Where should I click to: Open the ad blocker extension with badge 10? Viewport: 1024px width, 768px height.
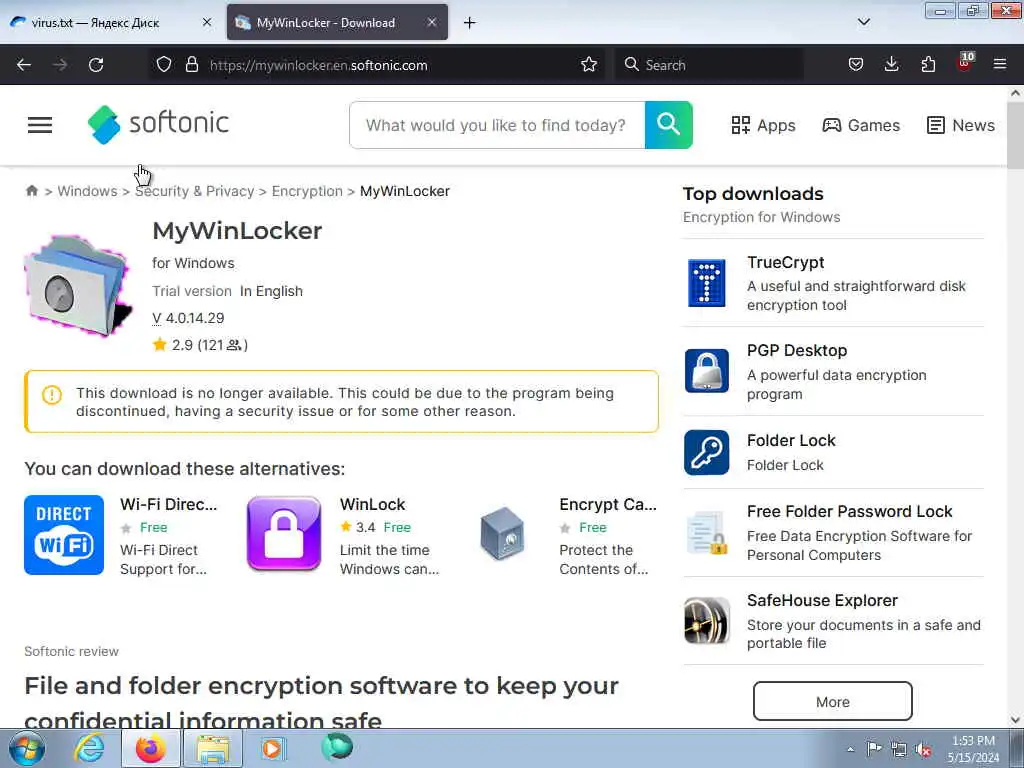[x=965, y=63]
